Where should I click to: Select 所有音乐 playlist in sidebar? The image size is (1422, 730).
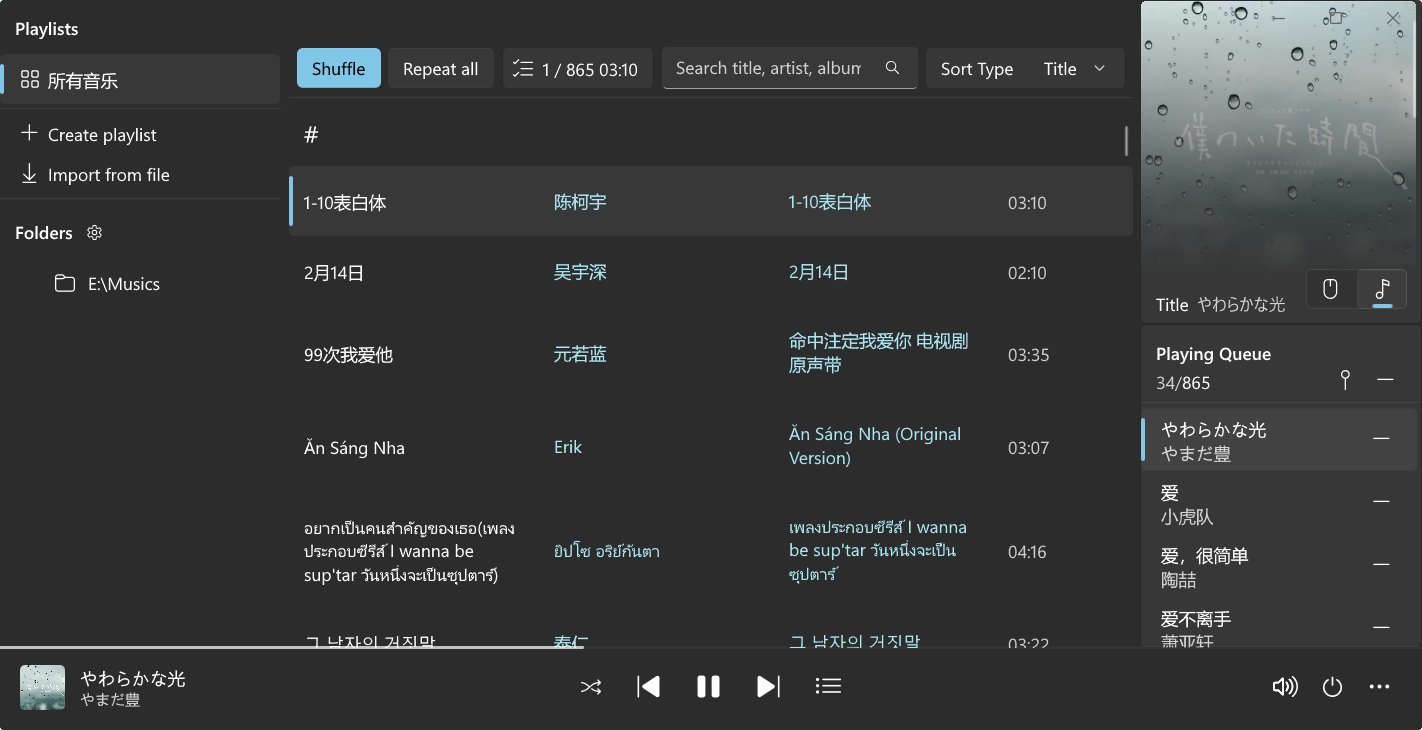click(x=140, y=81)
